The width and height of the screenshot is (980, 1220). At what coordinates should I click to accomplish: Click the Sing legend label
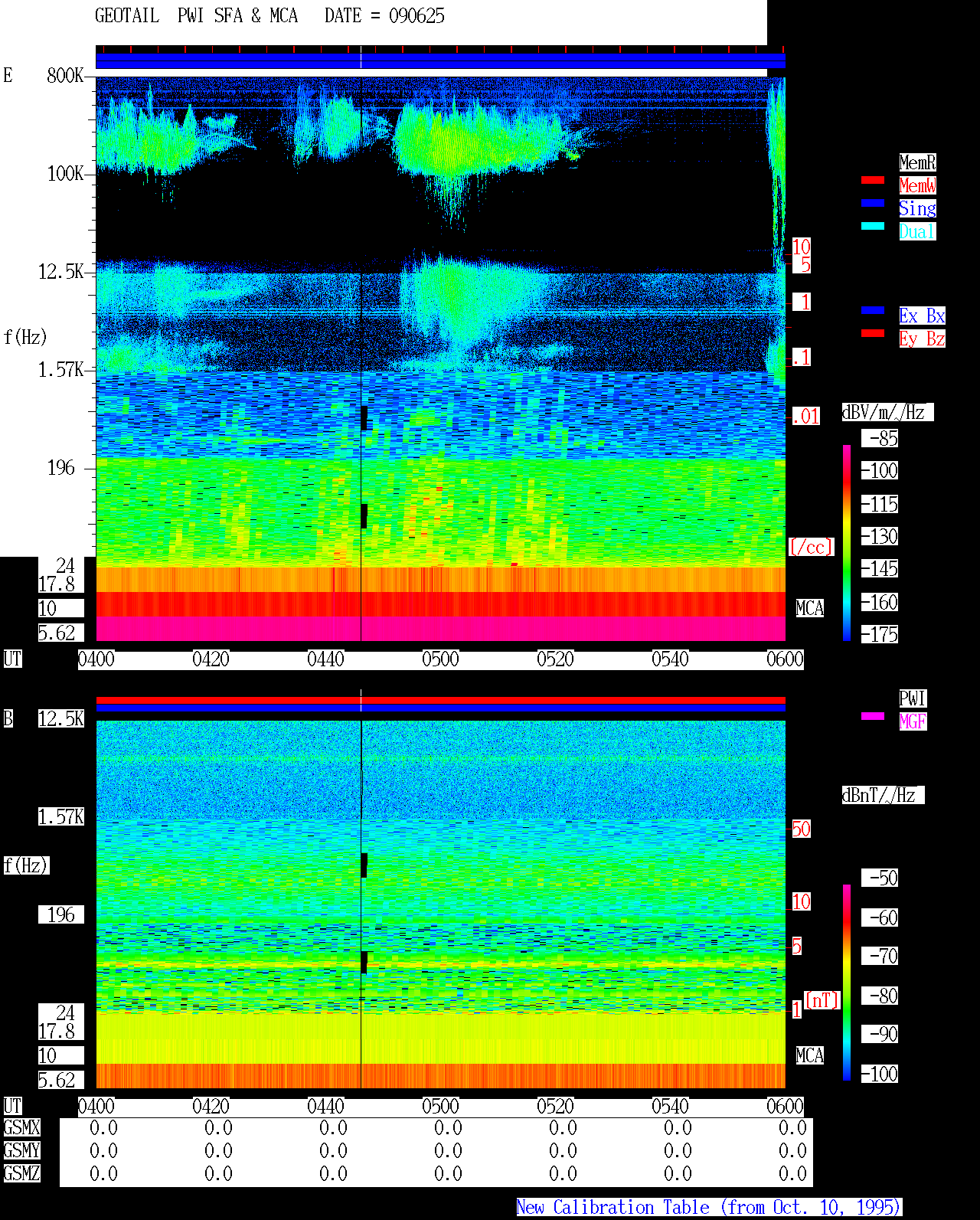[x=917, y=208]
